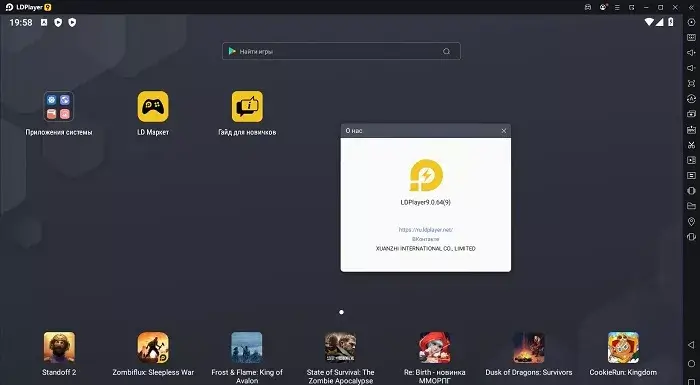Open multi-instance manager icon in sidebar
This screenshot has width=700, height=385.
pyautogui.click(x=692, y=114)
